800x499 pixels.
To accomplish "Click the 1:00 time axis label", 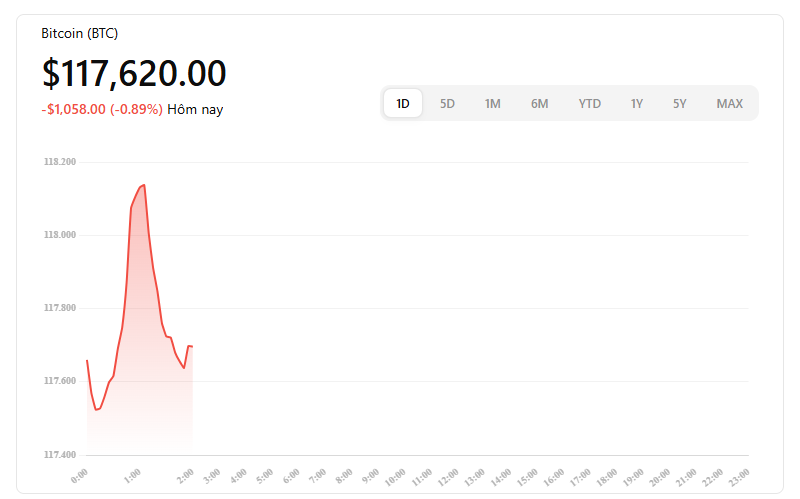I will (133, 476).
